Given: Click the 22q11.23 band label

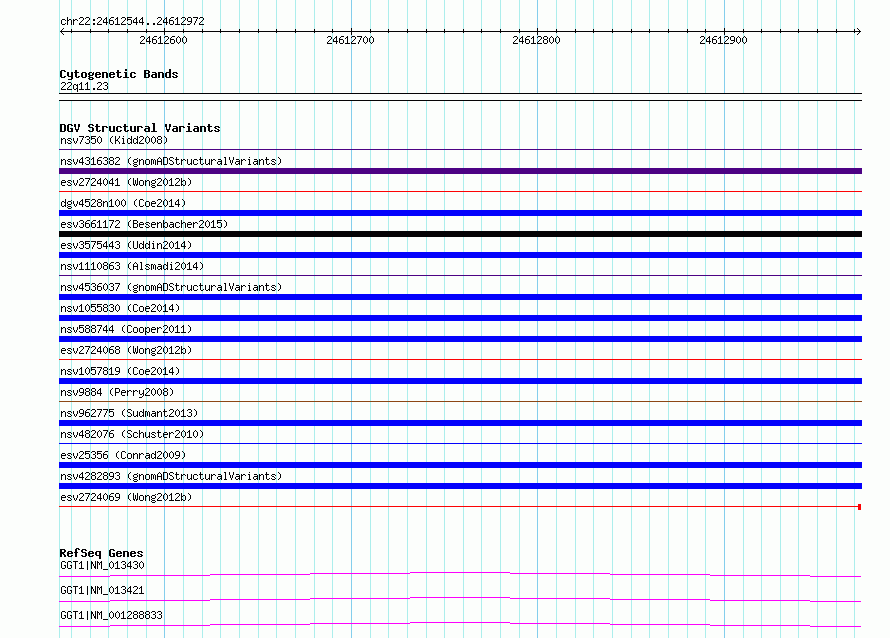Looking at the screenshot, I should (84, 86).
